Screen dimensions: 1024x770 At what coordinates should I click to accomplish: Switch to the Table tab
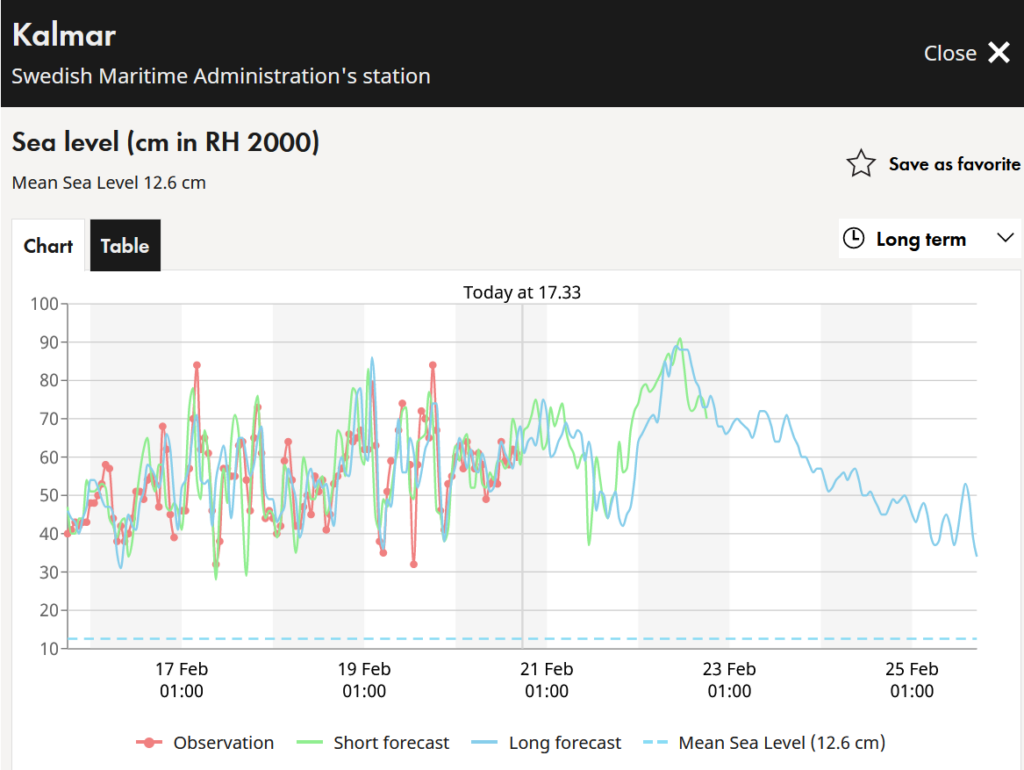point(125,246)
